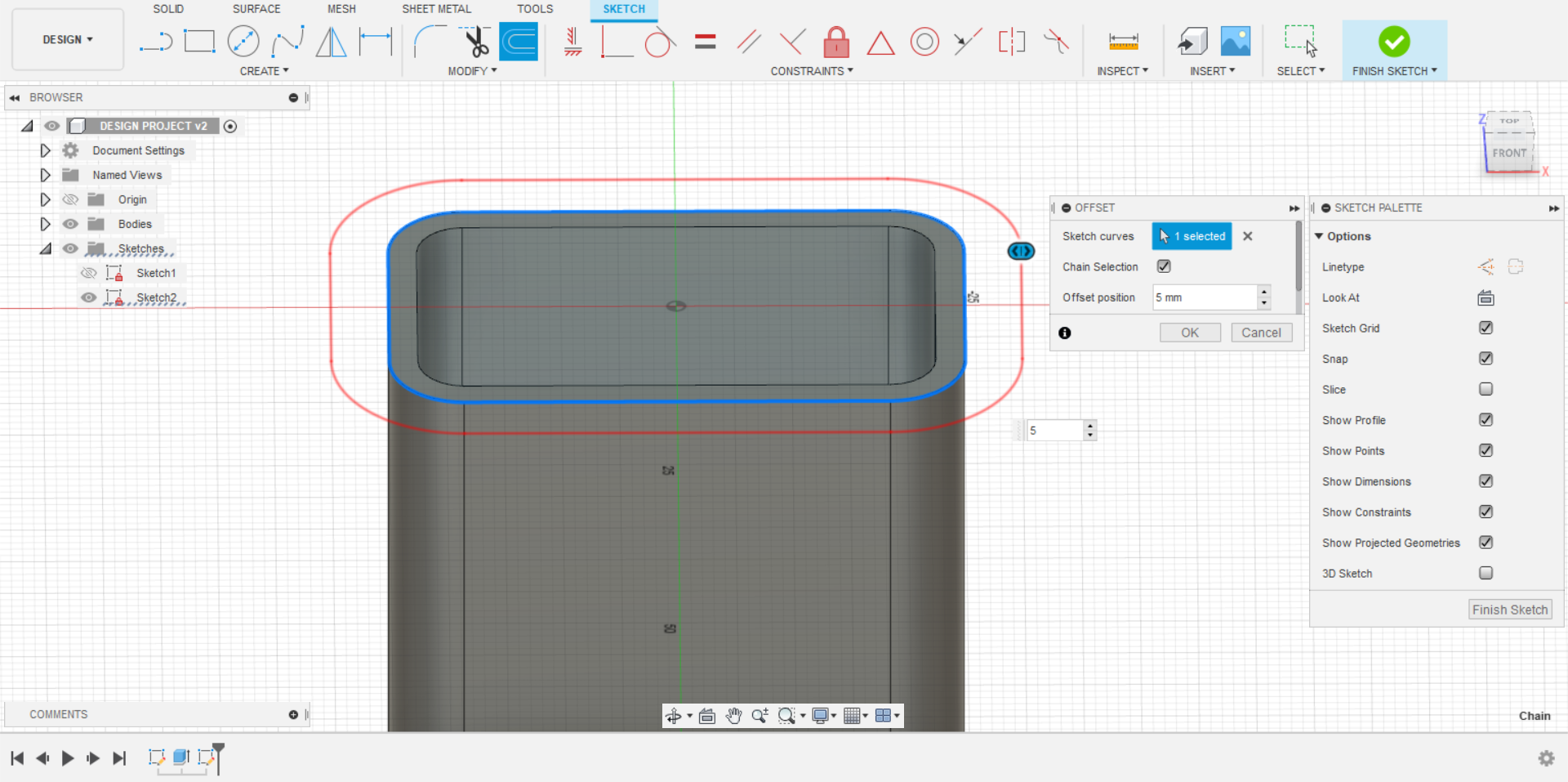This screenshot has width=1568, height=782.
Task: Switch to the SOLID tab
Action: pos(168,9)
